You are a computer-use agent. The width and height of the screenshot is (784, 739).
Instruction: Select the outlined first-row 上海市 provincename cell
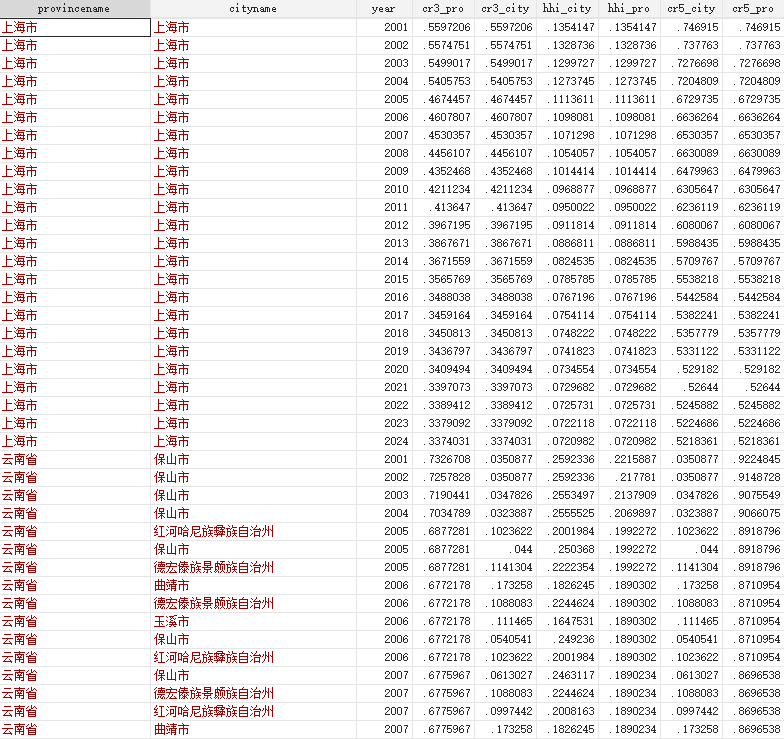pos(75,27)
